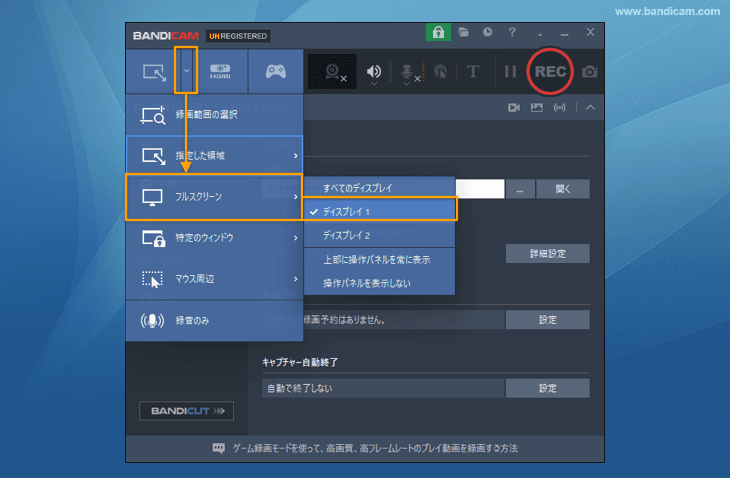This screenshot has width=730, height=478.
Task: Expand speaker settings small arrow
Action: click(x=373, y=84)
